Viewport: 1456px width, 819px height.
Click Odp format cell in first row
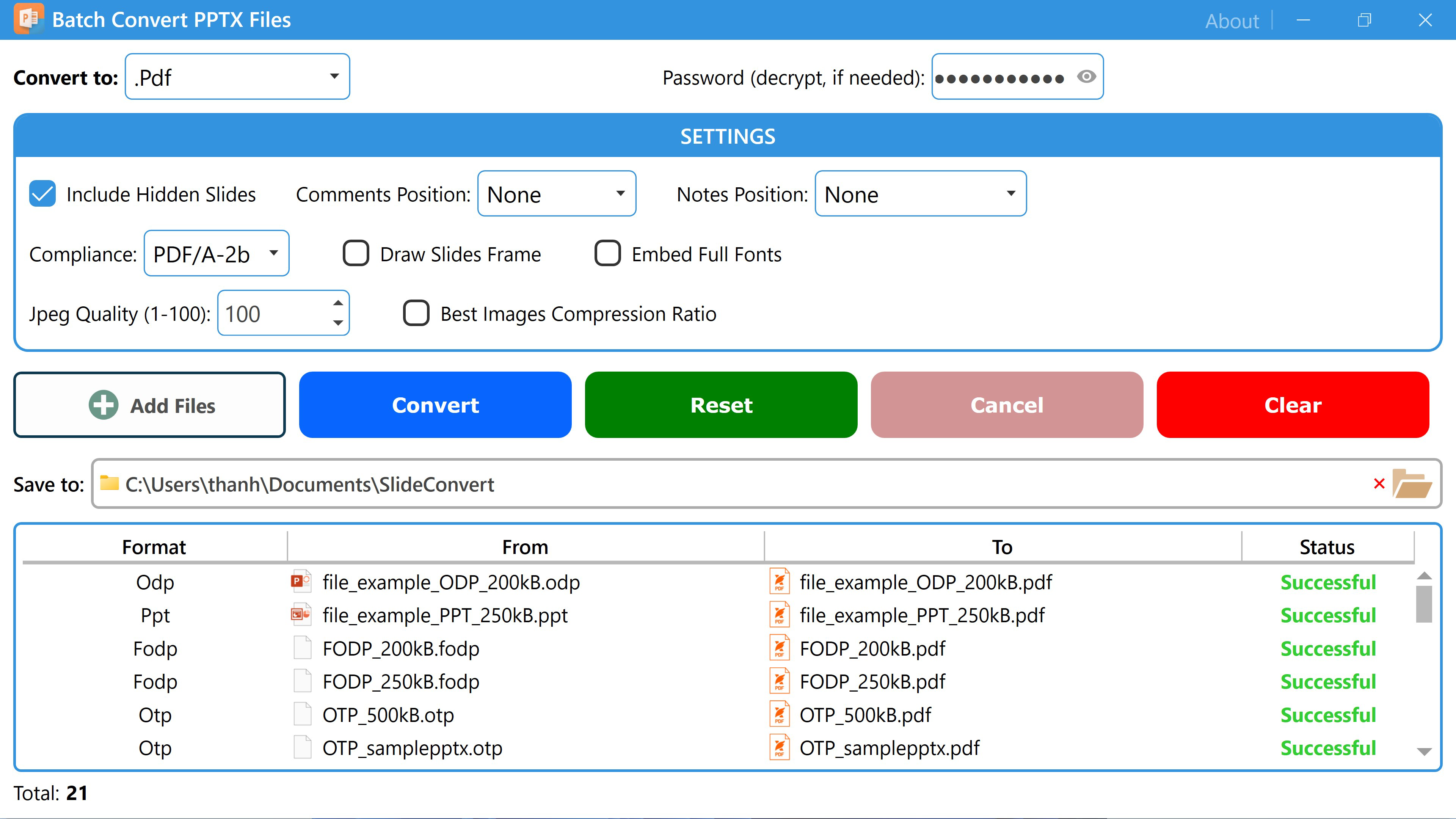pos(155,582)
